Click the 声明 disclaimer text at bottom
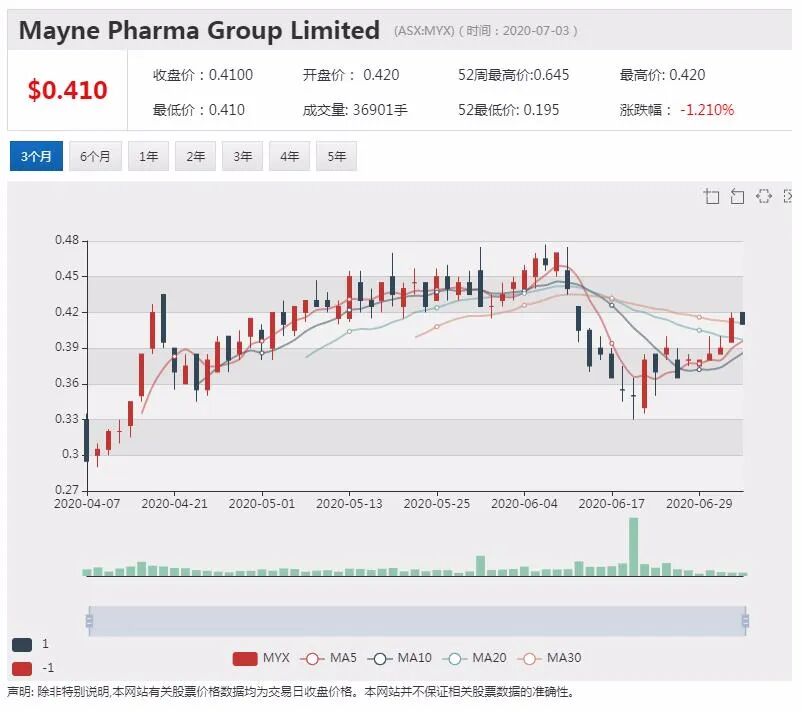Image resolution: width=802 pixels, height=712 pixels. (291, 692)
